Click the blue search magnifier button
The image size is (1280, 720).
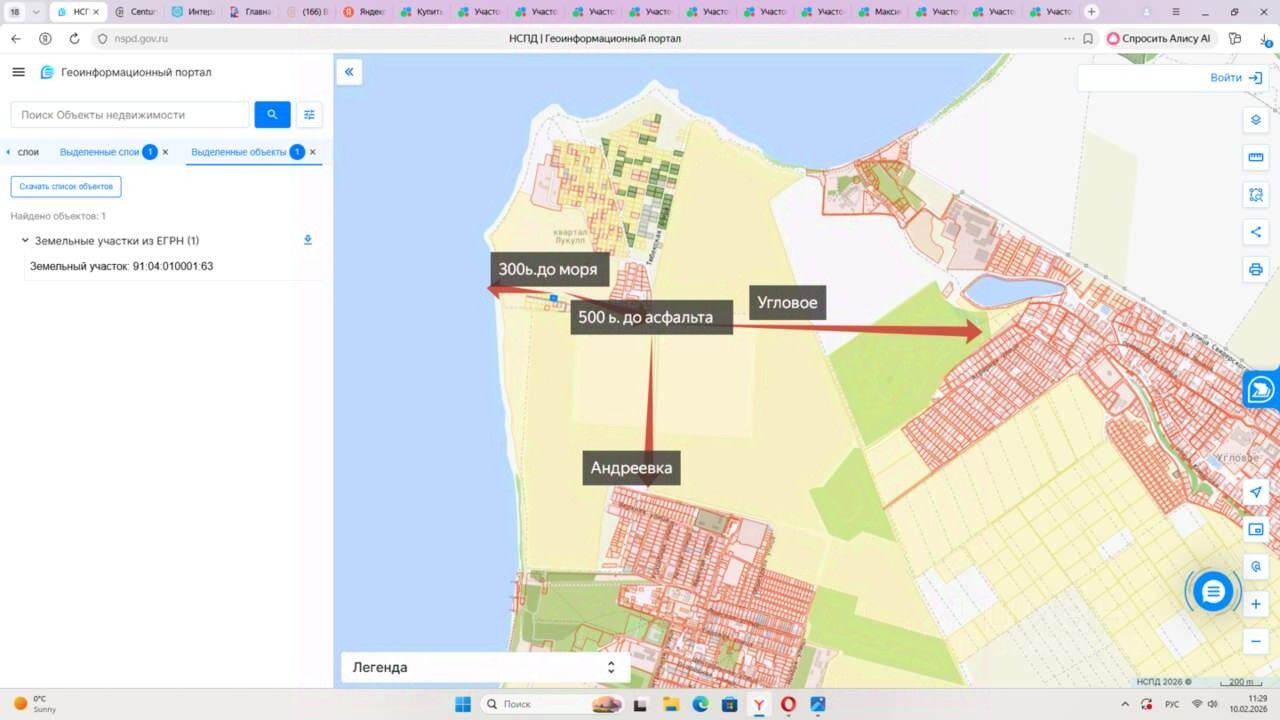(272, 114)
